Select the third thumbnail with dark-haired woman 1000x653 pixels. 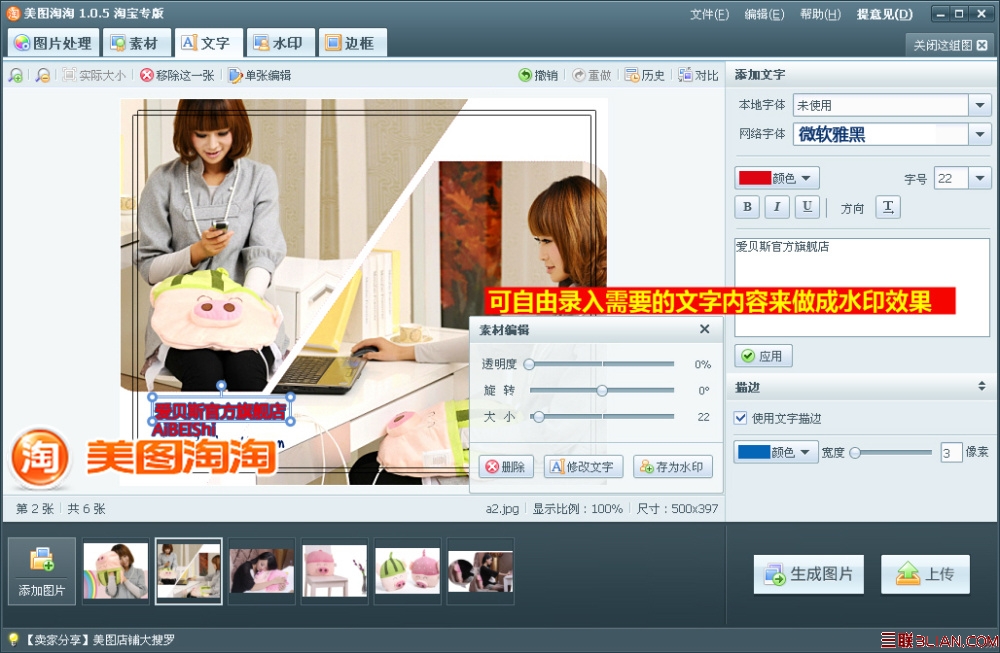(x=261, y=571)
